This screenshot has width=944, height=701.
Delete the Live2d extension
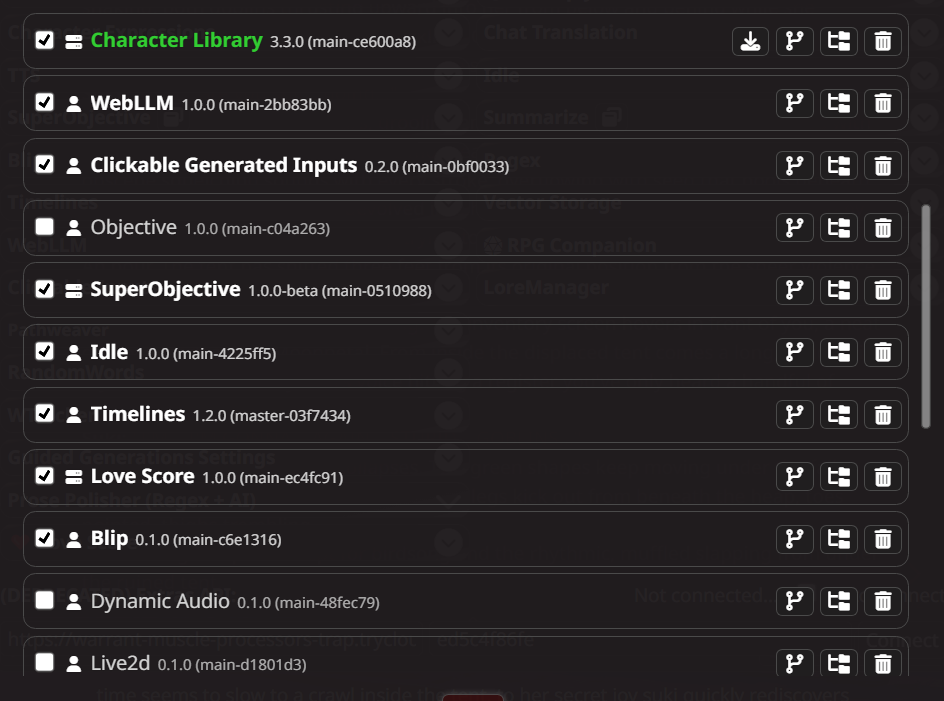click(x=882, y=662)
